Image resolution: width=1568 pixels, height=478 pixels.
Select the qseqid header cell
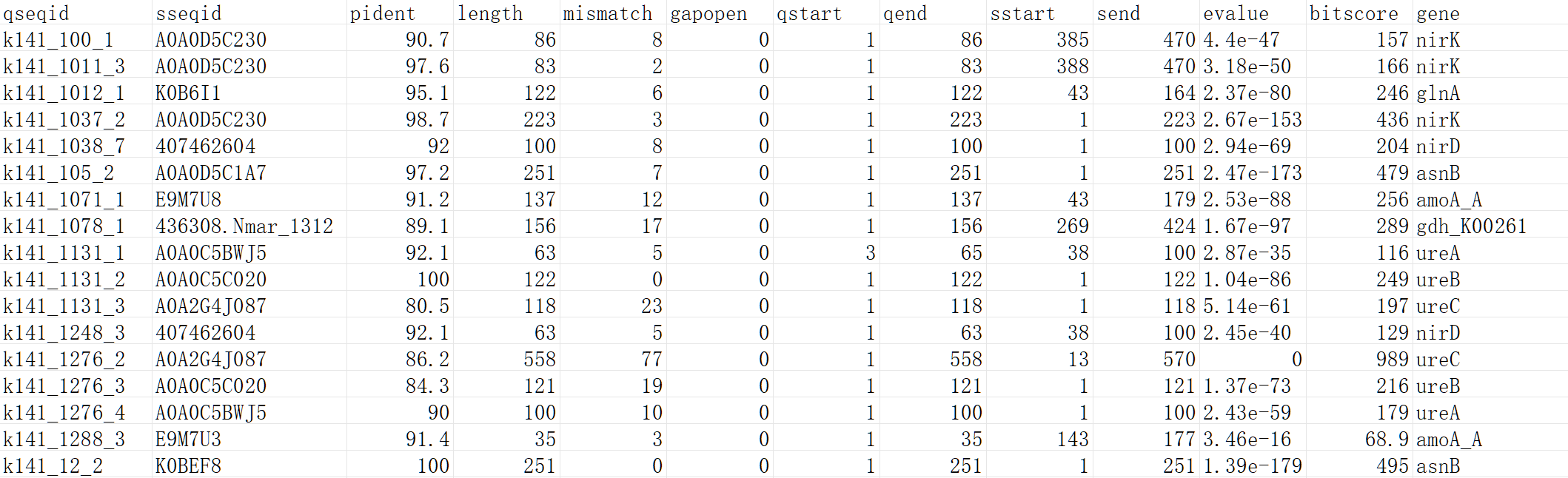tap(76, 13)
